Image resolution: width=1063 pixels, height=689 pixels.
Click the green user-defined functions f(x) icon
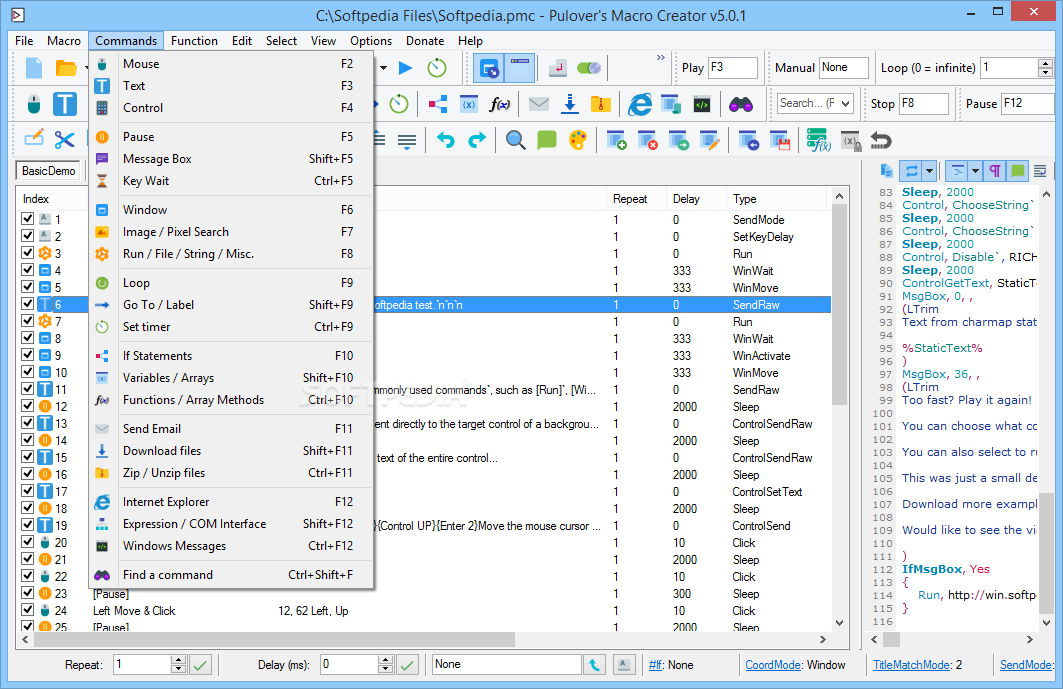tap(818, 140)
